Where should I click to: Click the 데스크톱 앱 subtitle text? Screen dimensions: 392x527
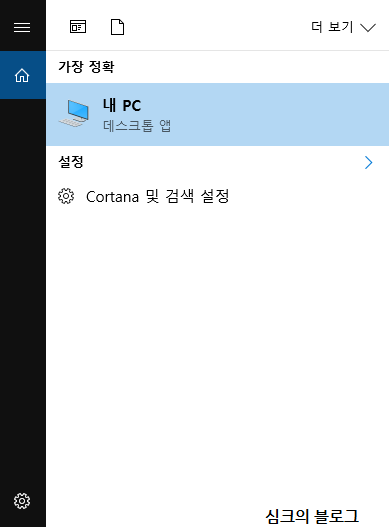137,125
